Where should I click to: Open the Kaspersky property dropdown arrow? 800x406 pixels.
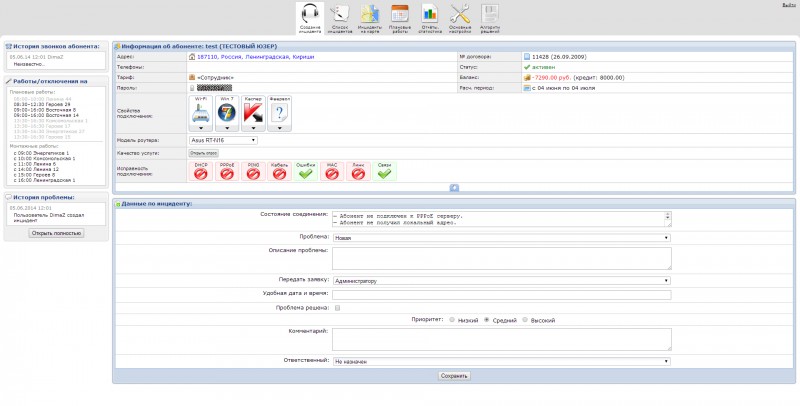click(x=253, y=128)
